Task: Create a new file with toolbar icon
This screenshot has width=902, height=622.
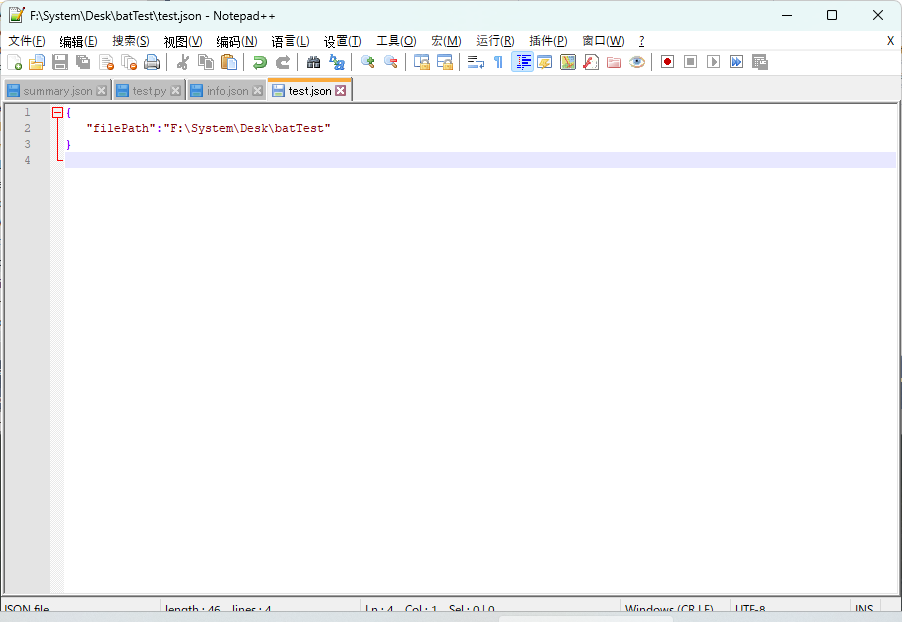Action: pyautogui.click(x=14, y=62)
